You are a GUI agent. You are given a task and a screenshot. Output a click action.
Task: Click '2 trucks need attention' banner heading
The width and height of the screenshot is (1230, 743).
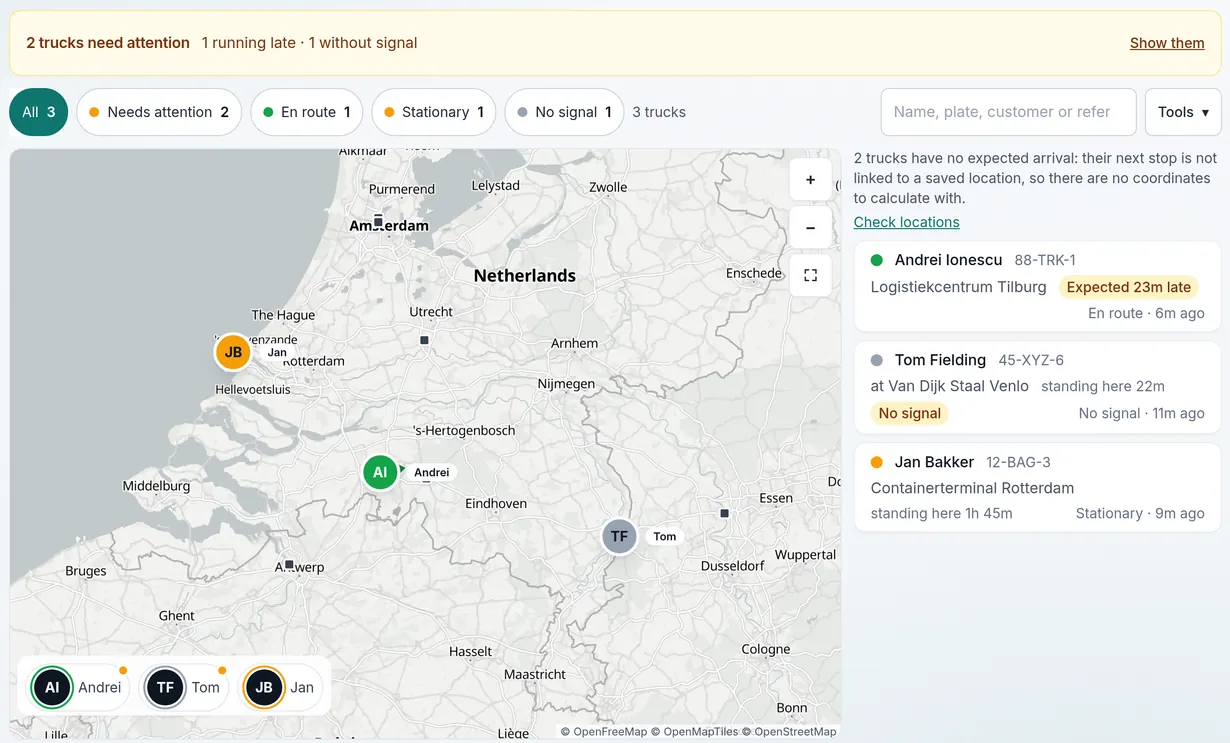point(108,43)
